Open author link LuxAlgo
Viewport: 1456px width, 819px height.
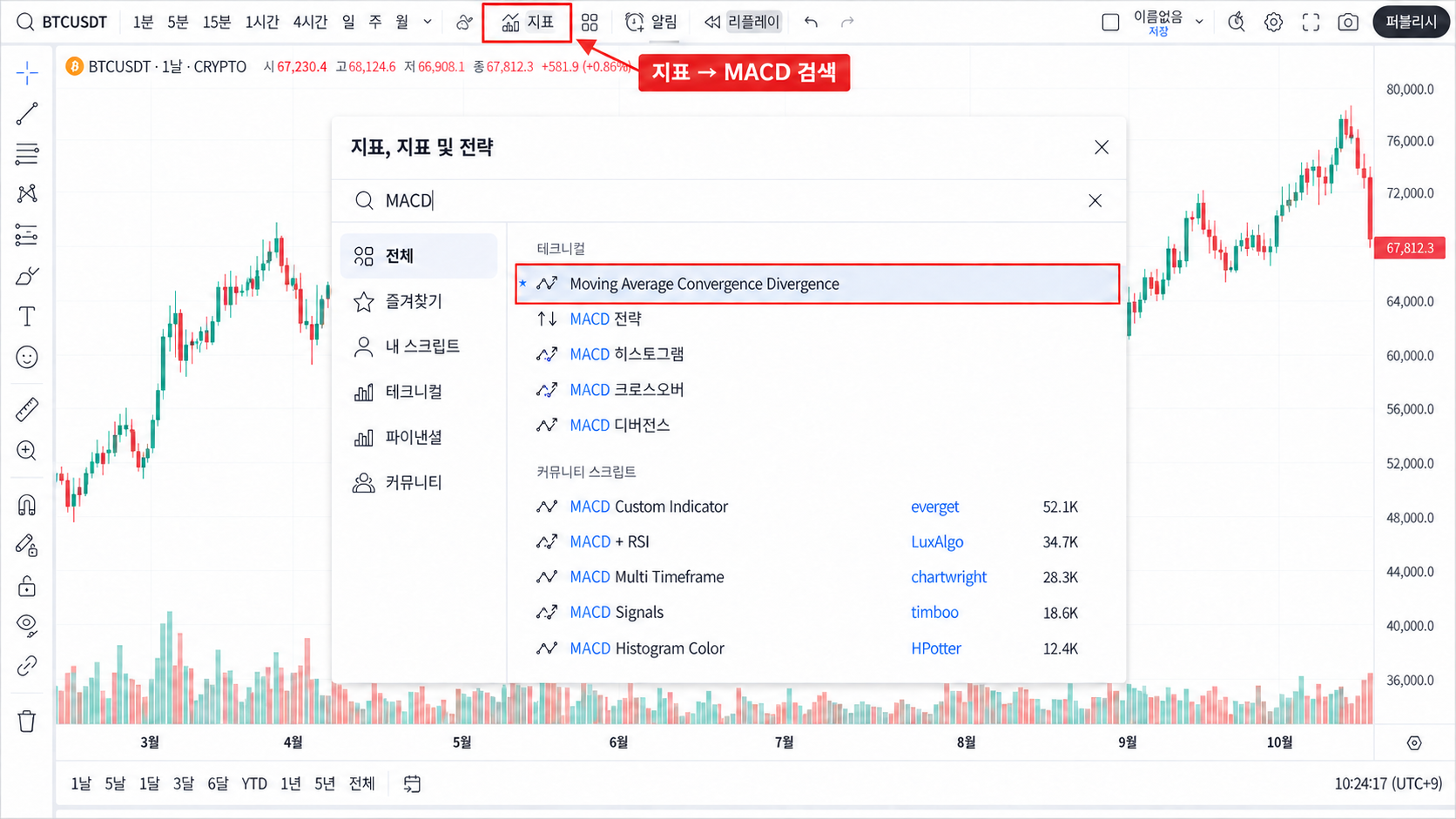coord(937,542)
